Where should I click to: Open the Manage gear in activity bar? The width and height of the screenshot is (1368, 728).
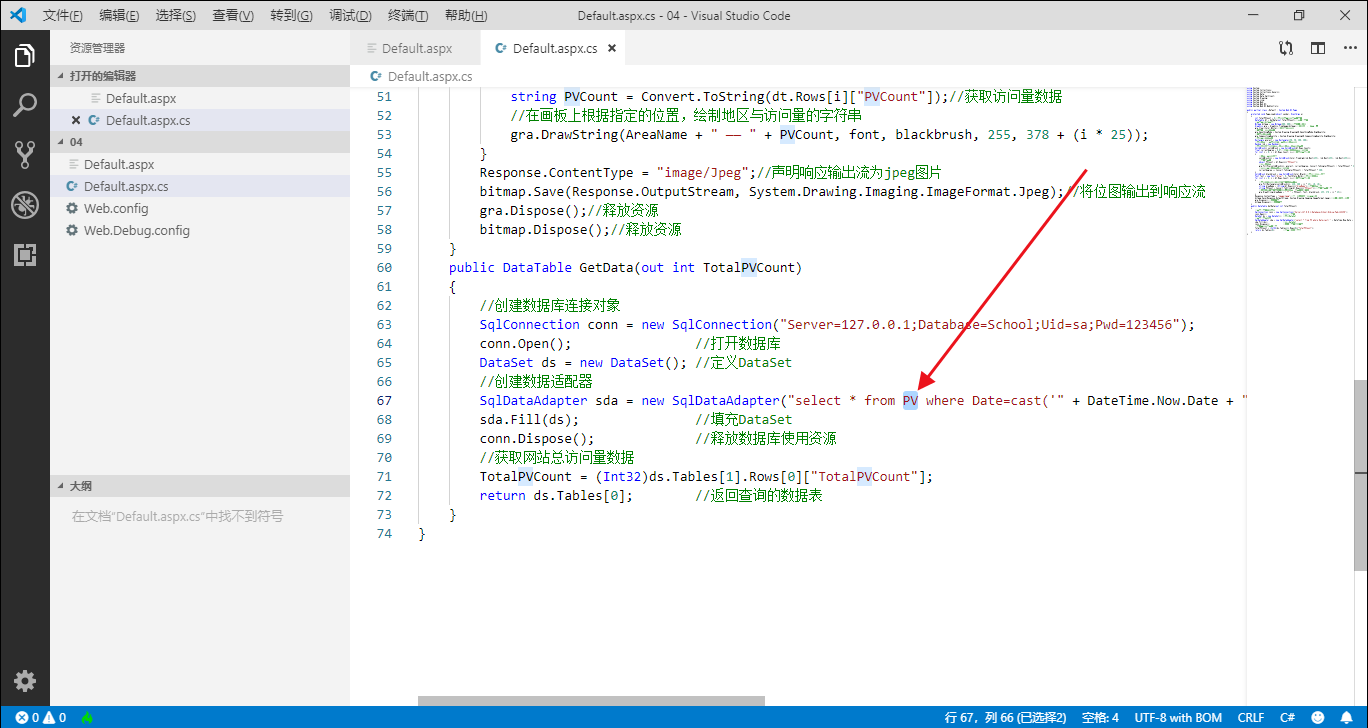[25, 681]
